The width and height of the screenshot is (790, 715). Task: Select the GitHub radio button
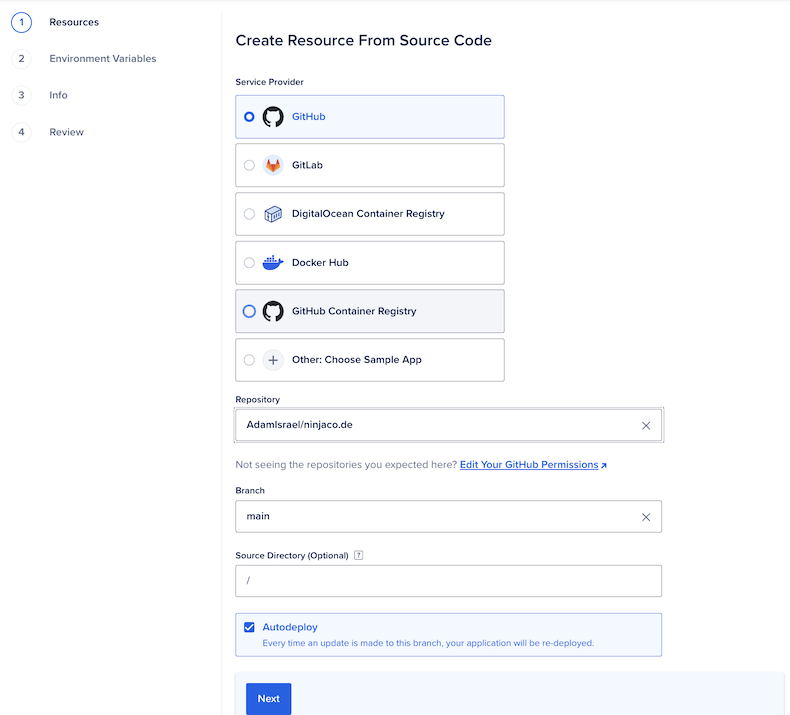[x=249, y=117]
